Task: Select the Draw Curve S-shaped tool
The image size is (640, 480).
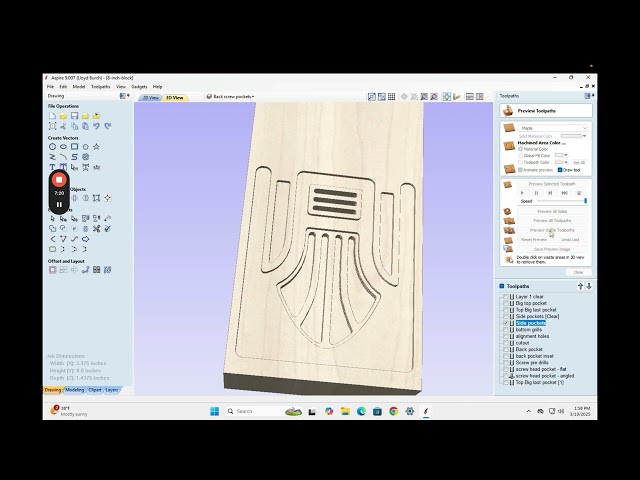Action: coord(74,157)
